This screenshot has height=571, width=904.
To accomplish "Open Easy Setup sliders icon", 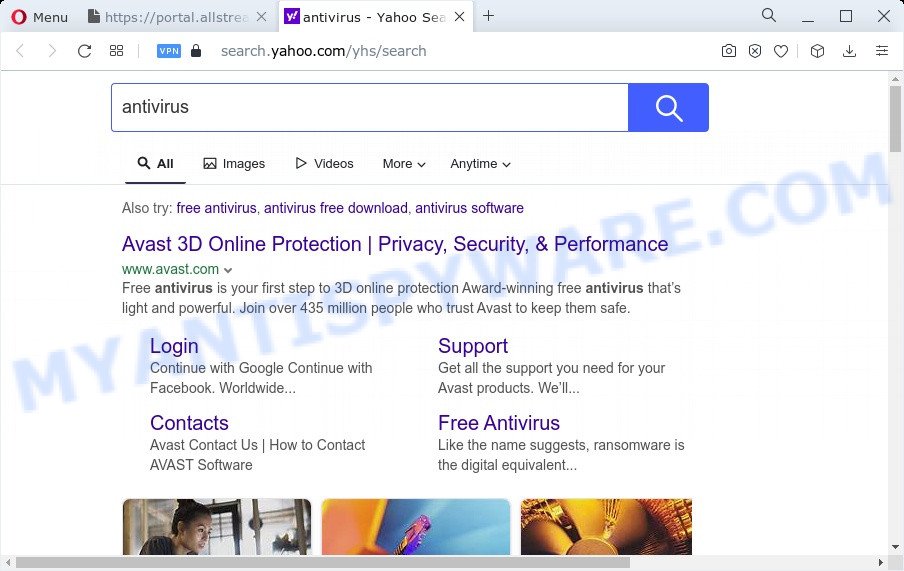I will pos(882,51).
